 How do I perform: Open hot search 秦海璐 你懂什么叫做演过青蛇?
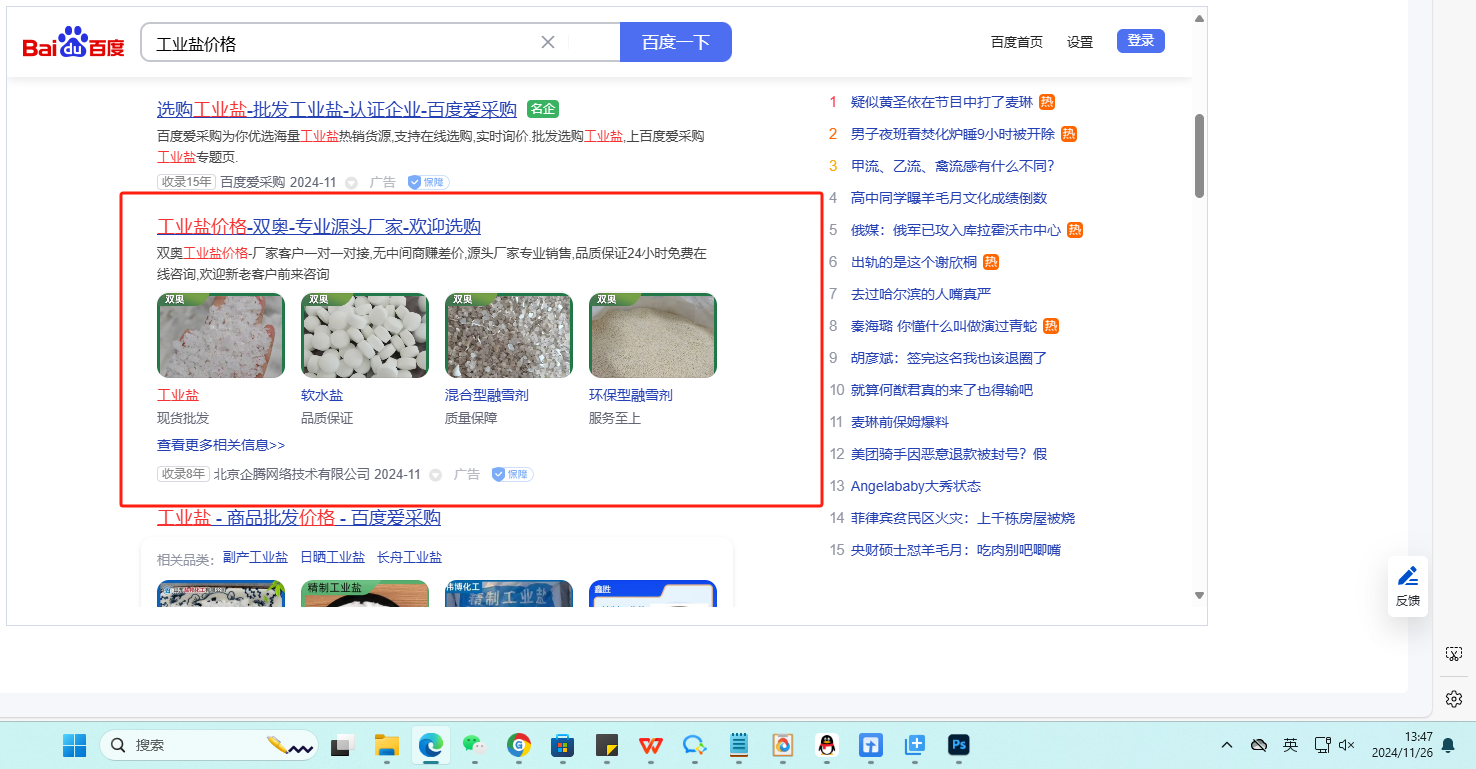coord(943,326)
